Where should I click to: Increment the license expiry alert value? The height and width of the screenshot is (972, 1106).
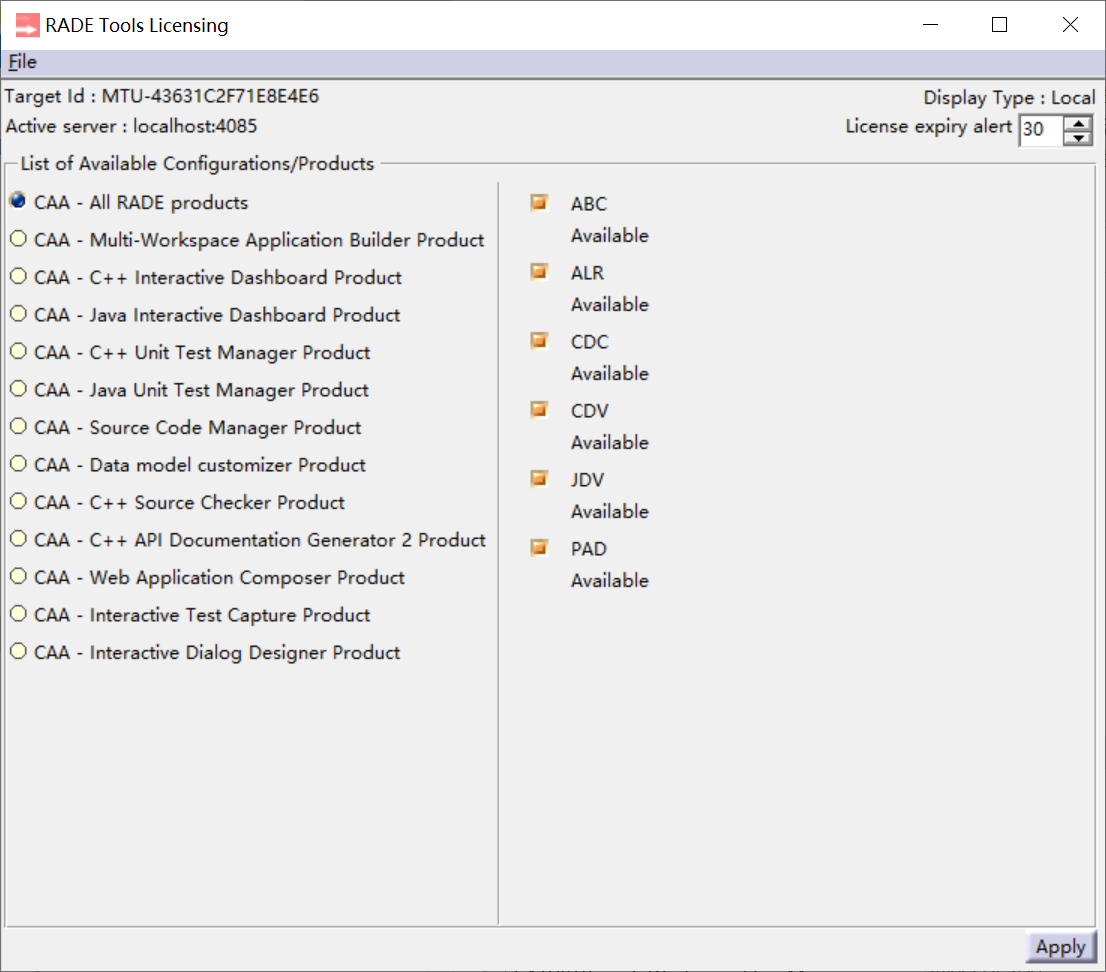click(x=1078, y=122)
